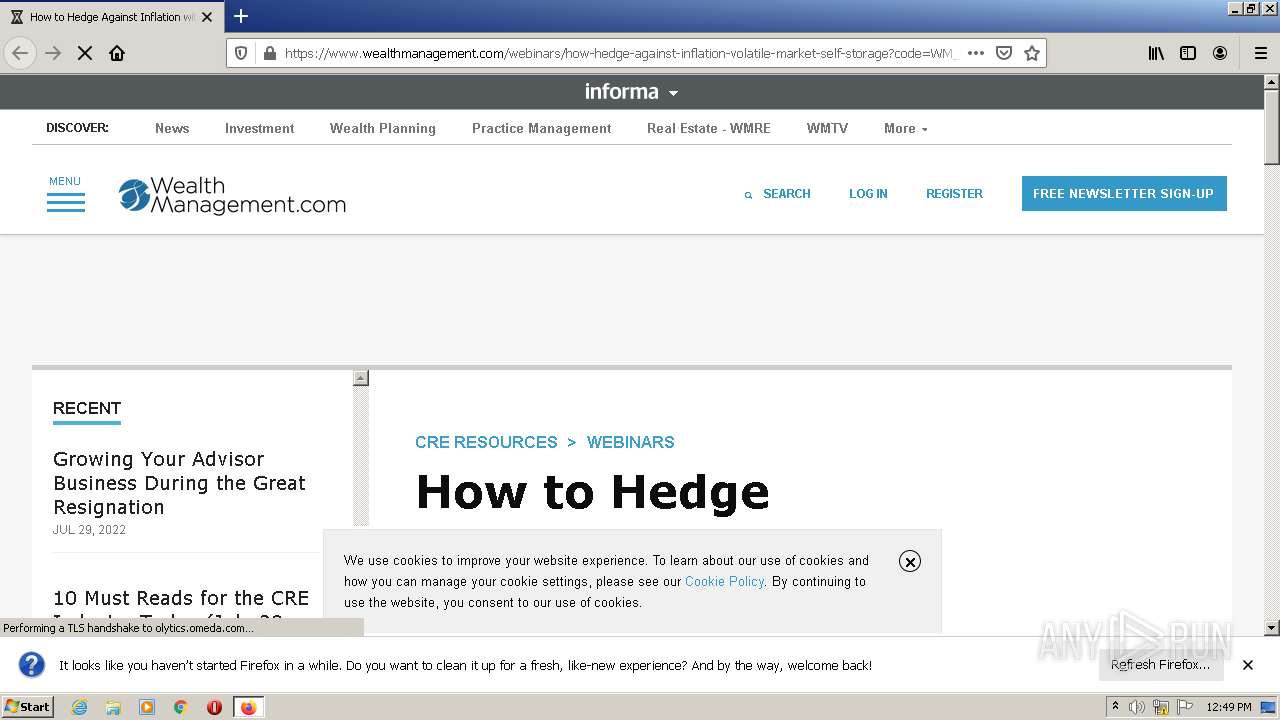Click page scrollbar up arrow
The height and width of the screenshot is (720, 1280).
point(1272,82)
